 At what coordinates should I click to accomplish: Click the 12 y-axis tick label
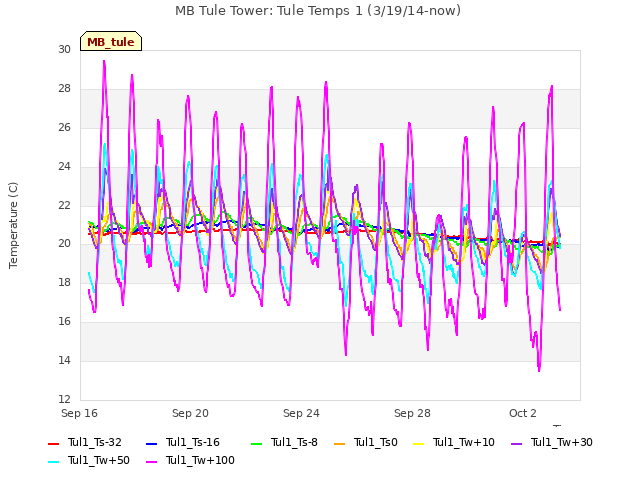[x=64, y=399]
